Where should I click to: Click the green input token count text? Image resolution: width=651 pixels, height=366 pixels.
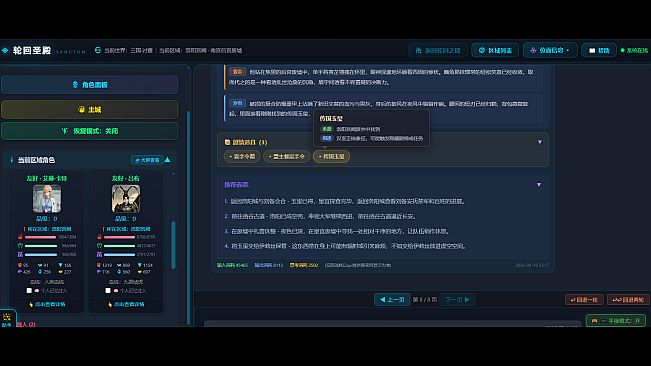click(x=232, y=265)
